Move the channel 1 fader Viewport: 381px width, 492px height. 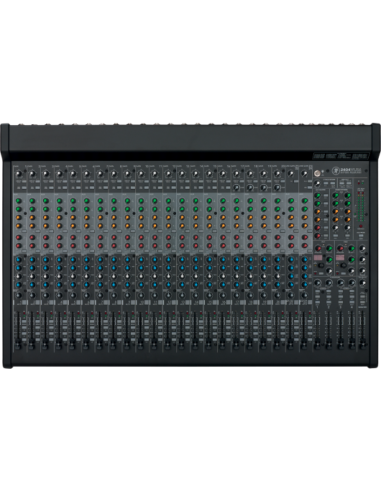[x=18, y=344]
